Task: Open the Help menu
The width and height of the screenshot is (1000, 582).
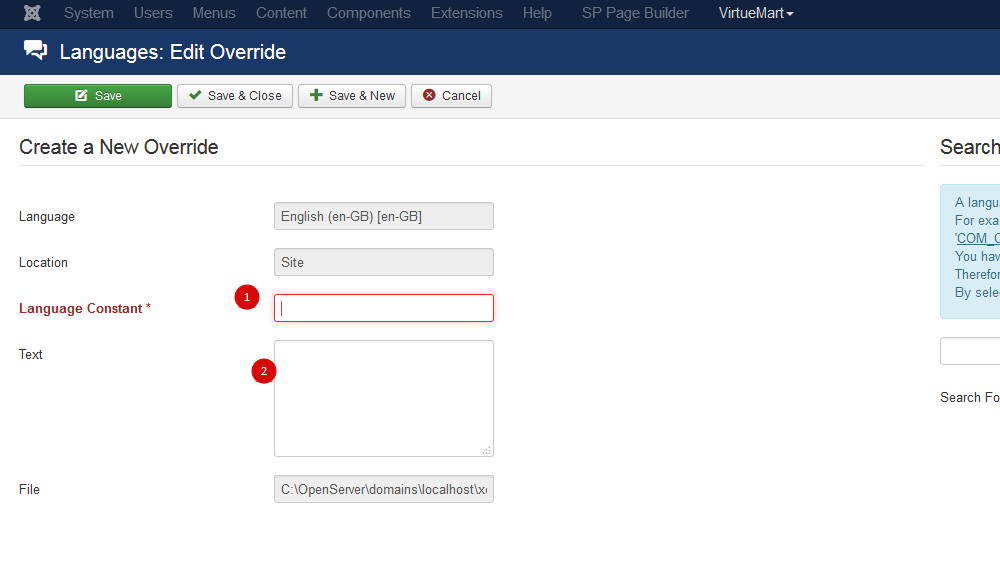Action: pyautogui.click(x=537, y=13)
